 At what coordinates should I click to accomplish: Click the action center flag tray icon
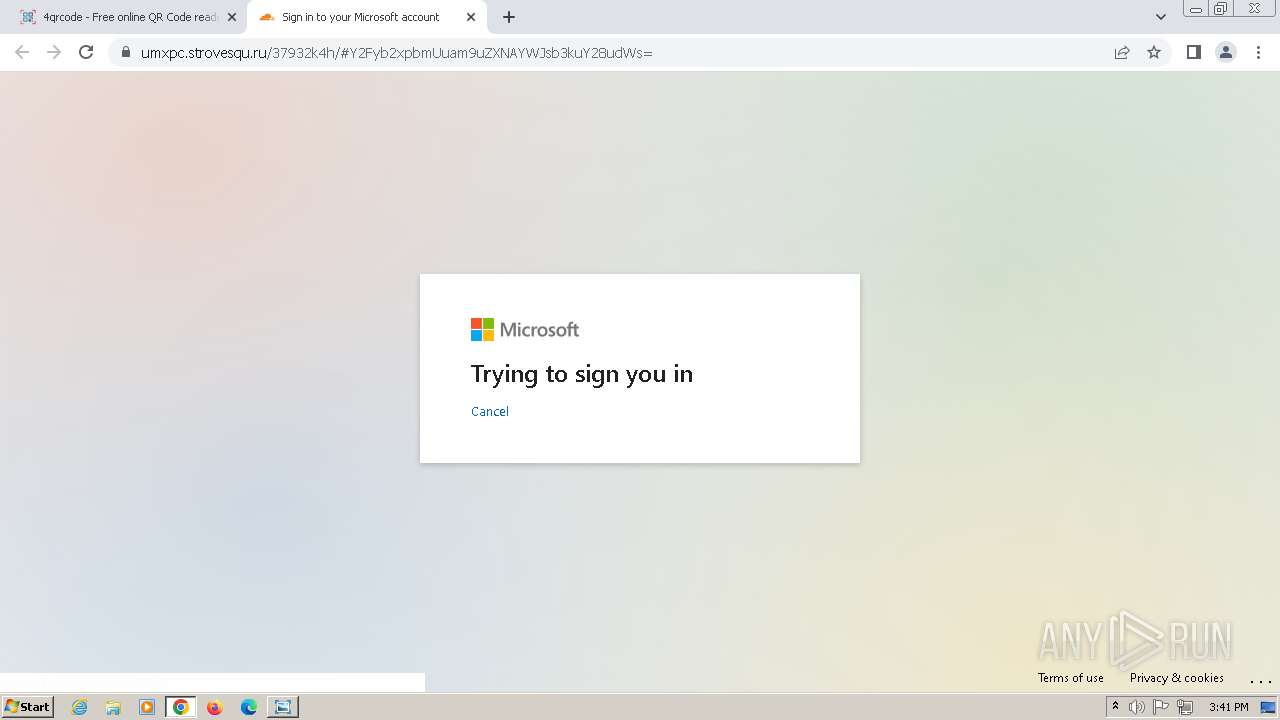[x=1161, y=707]
